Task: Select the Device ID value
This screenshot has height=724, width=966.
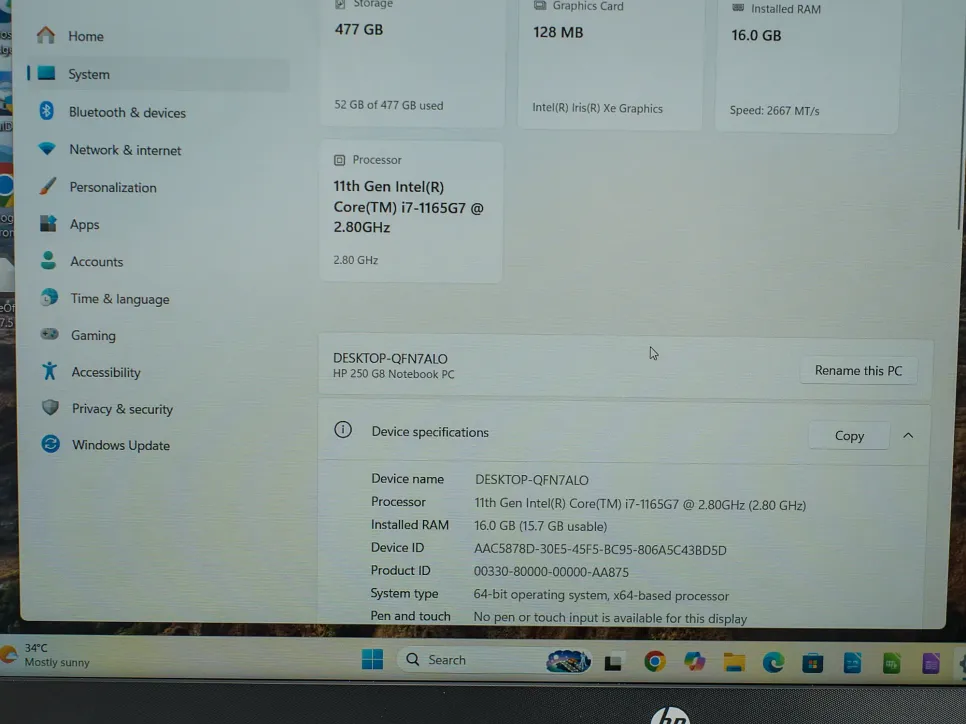Action: 600,550
